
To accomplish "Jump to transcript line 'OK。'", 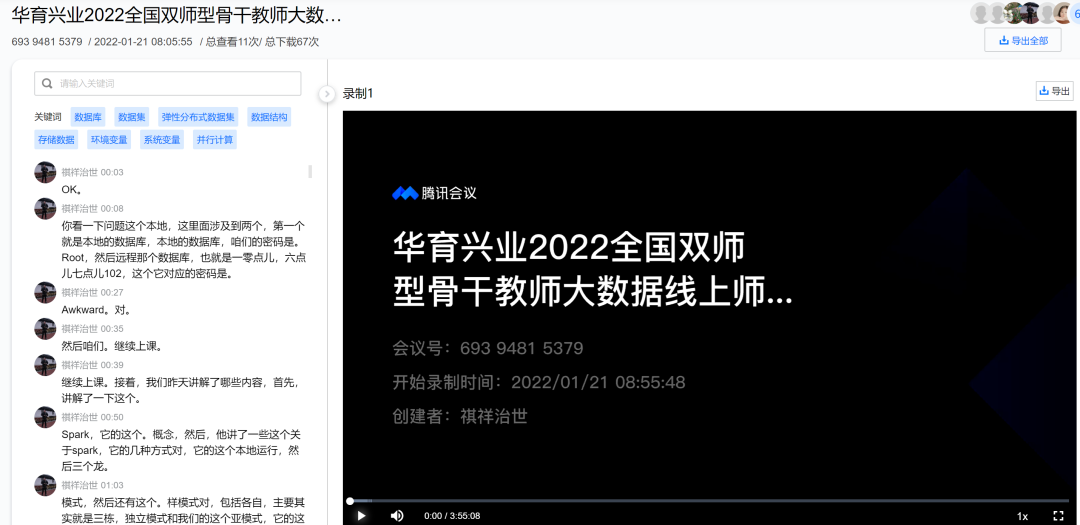I will (72, 189).
